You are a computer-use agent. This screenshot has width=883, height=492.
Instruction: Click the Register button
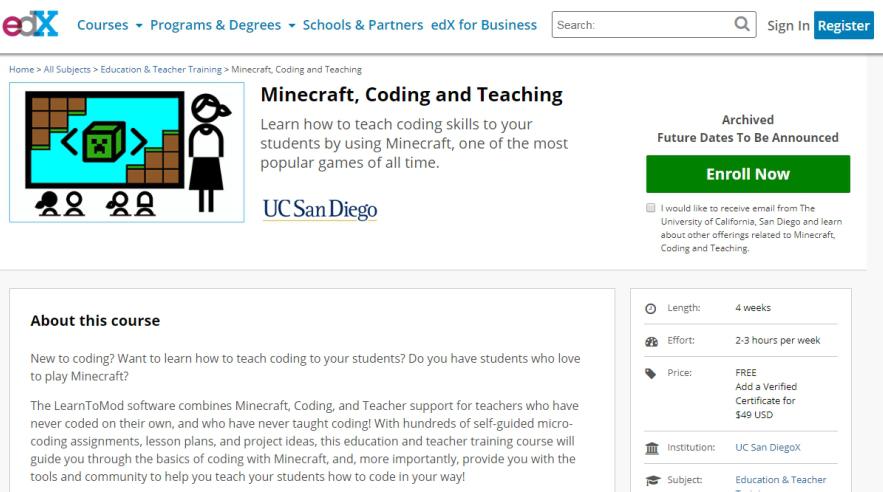point(844,25)
